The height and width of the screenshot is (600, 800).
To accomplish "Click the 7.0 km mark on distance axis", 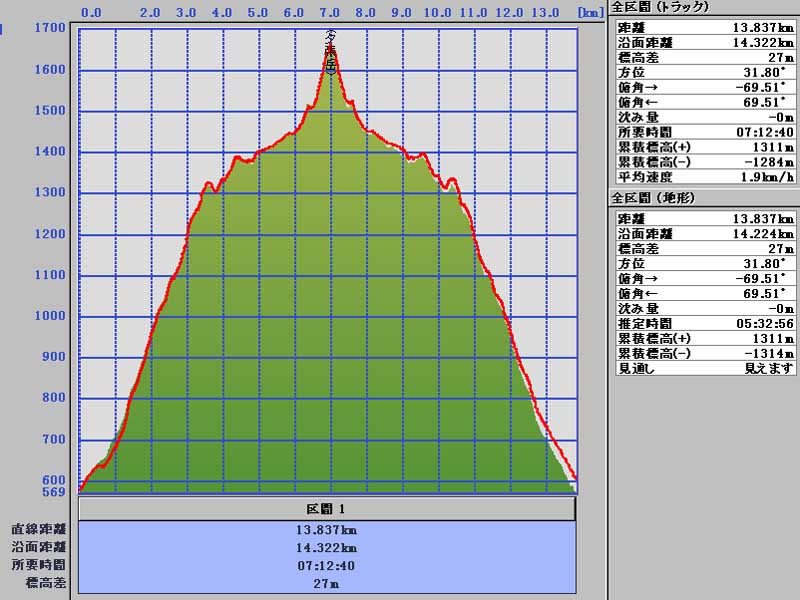I will pos(330,13).
